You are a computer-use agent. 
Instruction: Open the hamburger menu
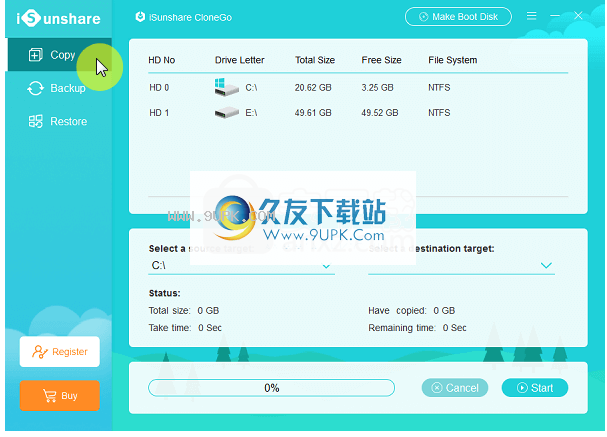[532, 16]
